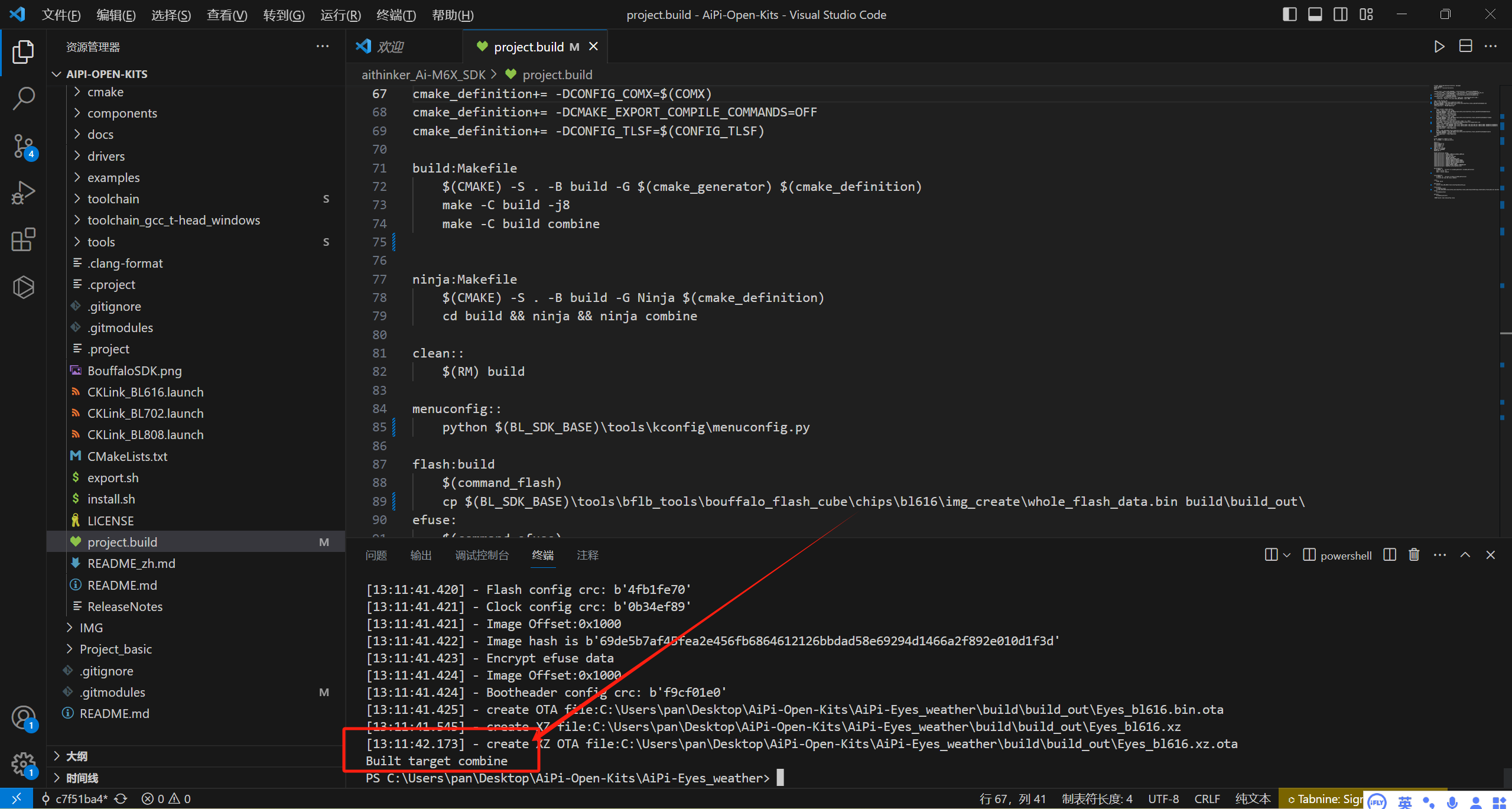Open Source Control view with badge 4

23,147
